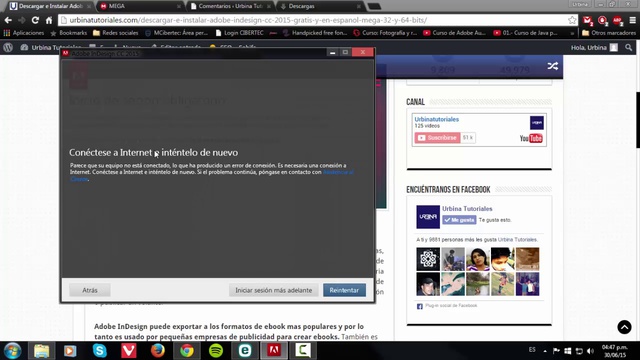Image resolution: width=640 pixels, height=360 pixels.
Task: Select the Adobe installer taskbar icon
Action: 274,351
